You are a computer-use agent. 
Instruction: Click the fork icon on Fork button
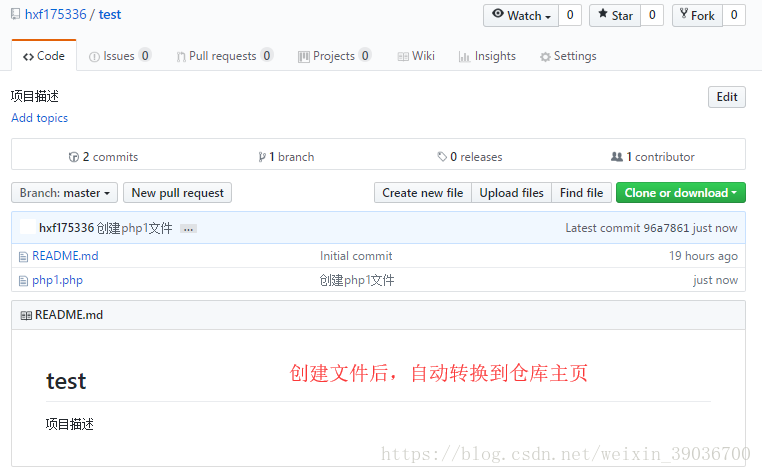684,14
